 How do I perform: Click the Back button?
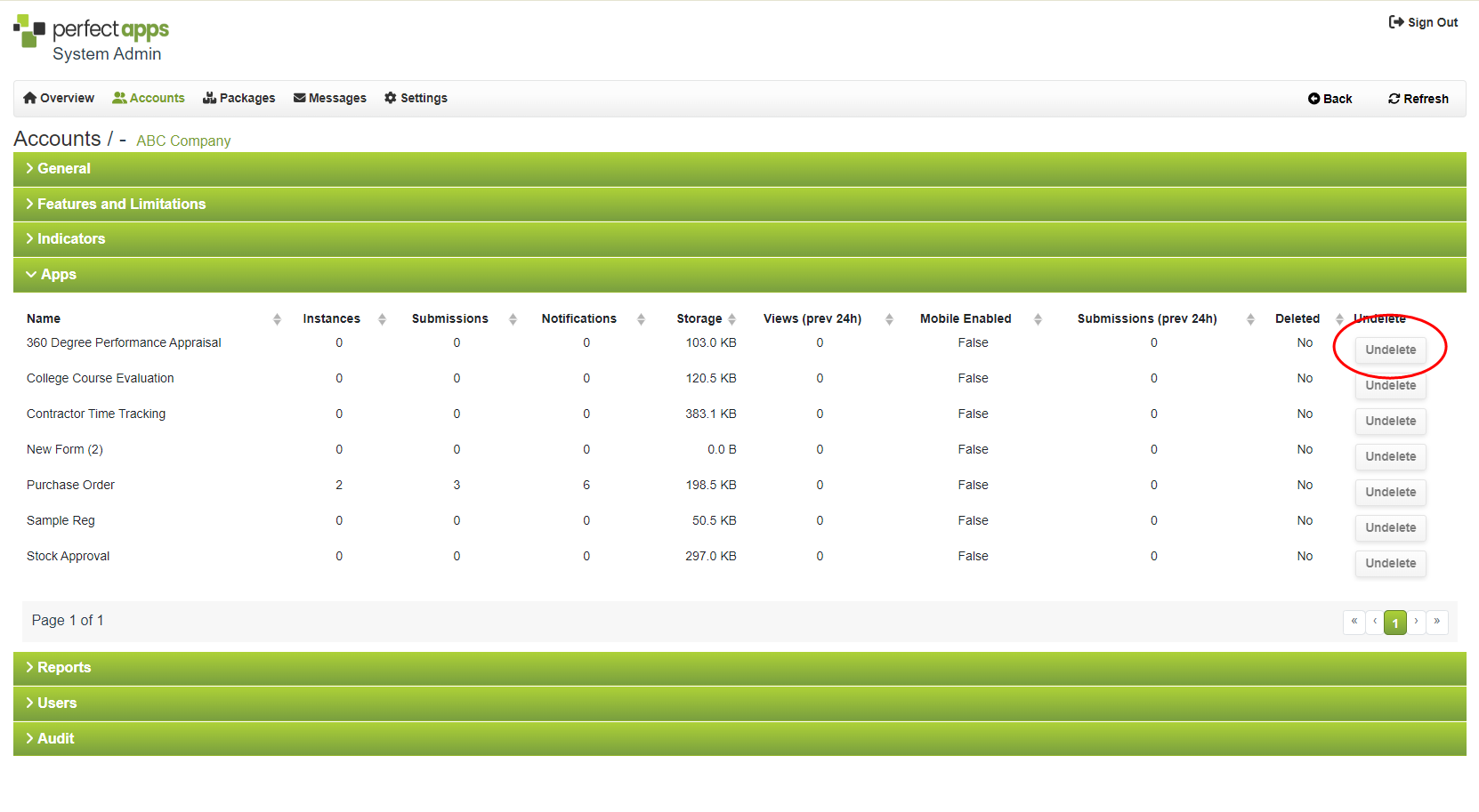[x=1329, y=99]
